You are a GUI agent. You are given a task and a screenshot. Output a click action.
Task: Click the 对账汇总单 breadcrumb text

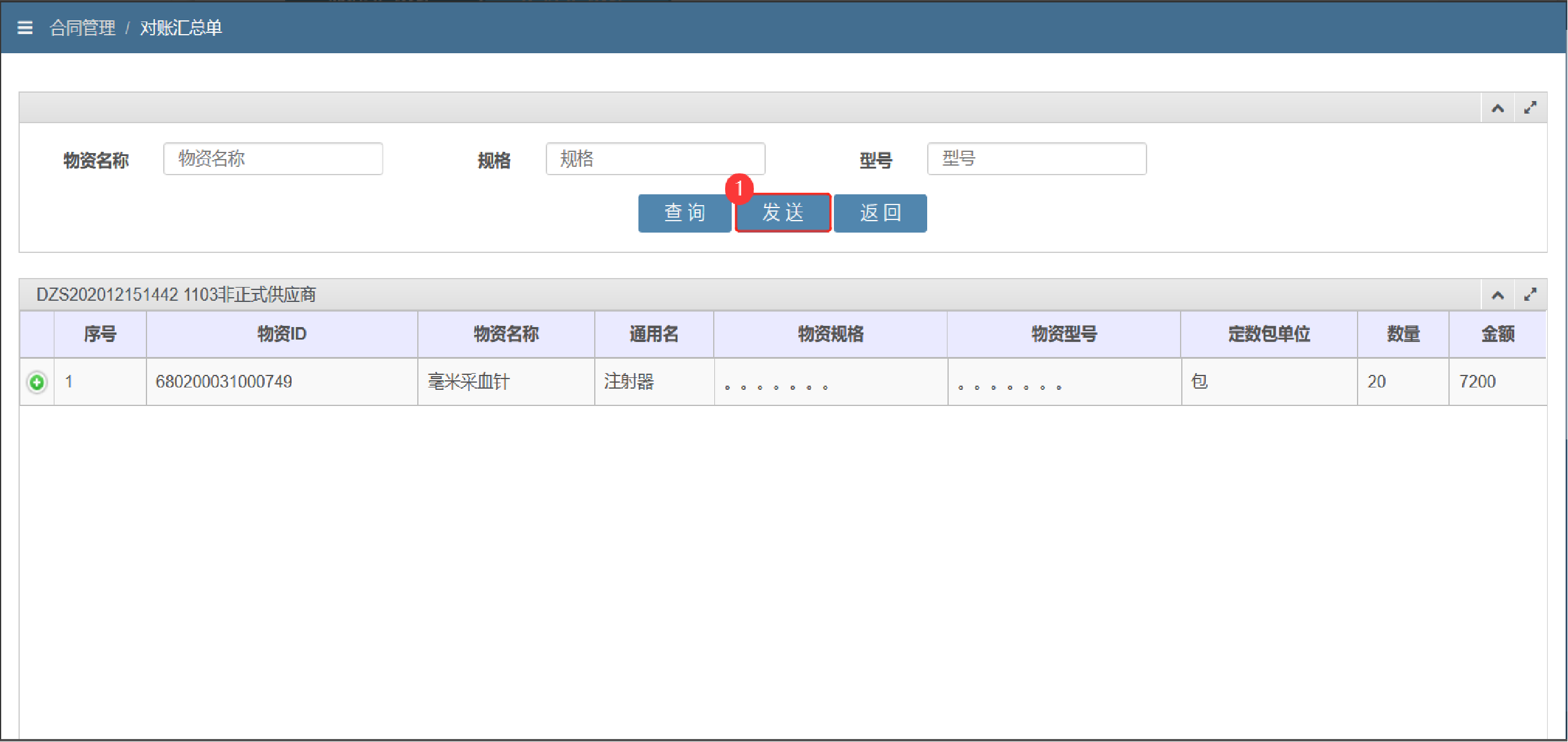[181, 28]
